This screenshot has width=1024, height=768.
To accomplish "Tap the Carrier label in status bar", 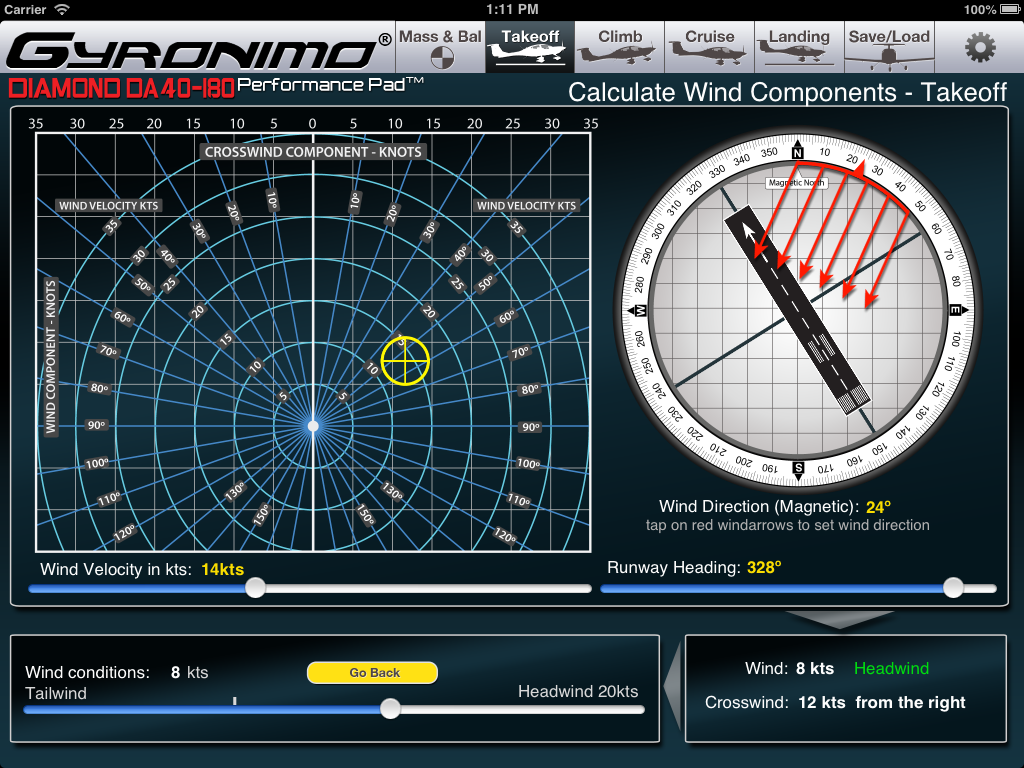I will (x=25, y=9).
